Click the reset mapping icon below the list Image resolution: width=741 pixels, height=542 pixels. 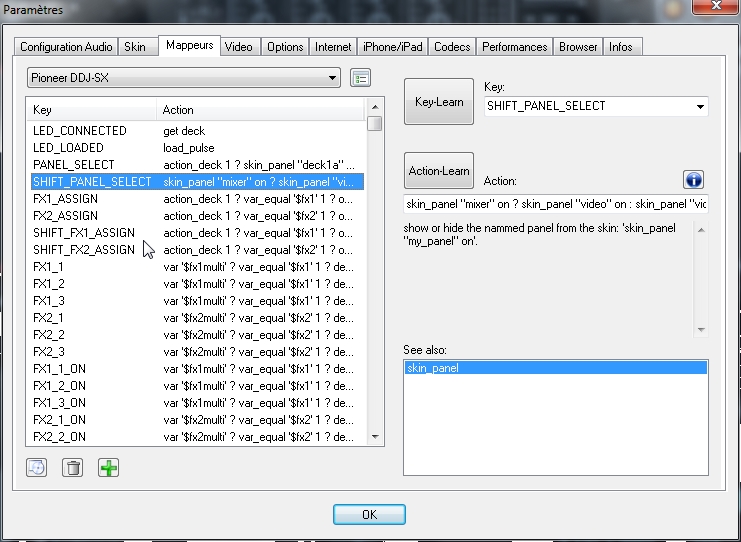[x=36, y=468]
